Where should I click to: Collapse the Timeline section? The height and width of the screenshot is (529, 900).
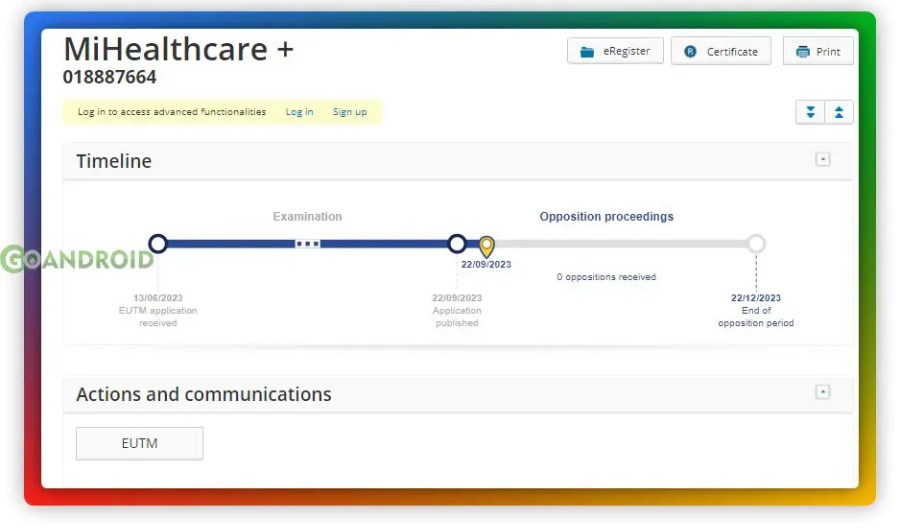click(822, 159)
